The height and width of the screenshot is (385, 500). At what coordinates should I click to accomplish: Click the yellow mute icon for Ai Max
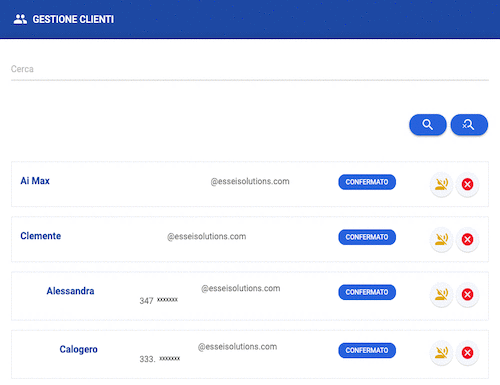coord(441,184)
